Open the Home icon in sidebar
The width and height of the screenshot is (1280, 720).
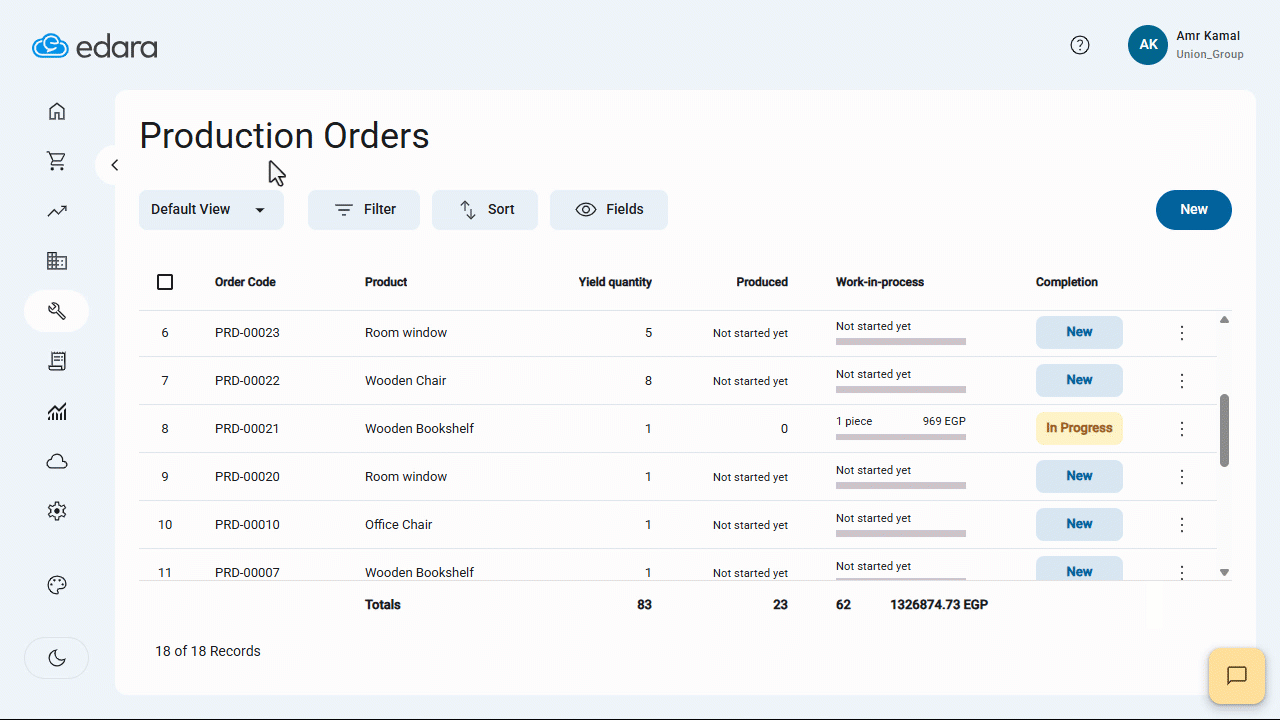point(57,111)
